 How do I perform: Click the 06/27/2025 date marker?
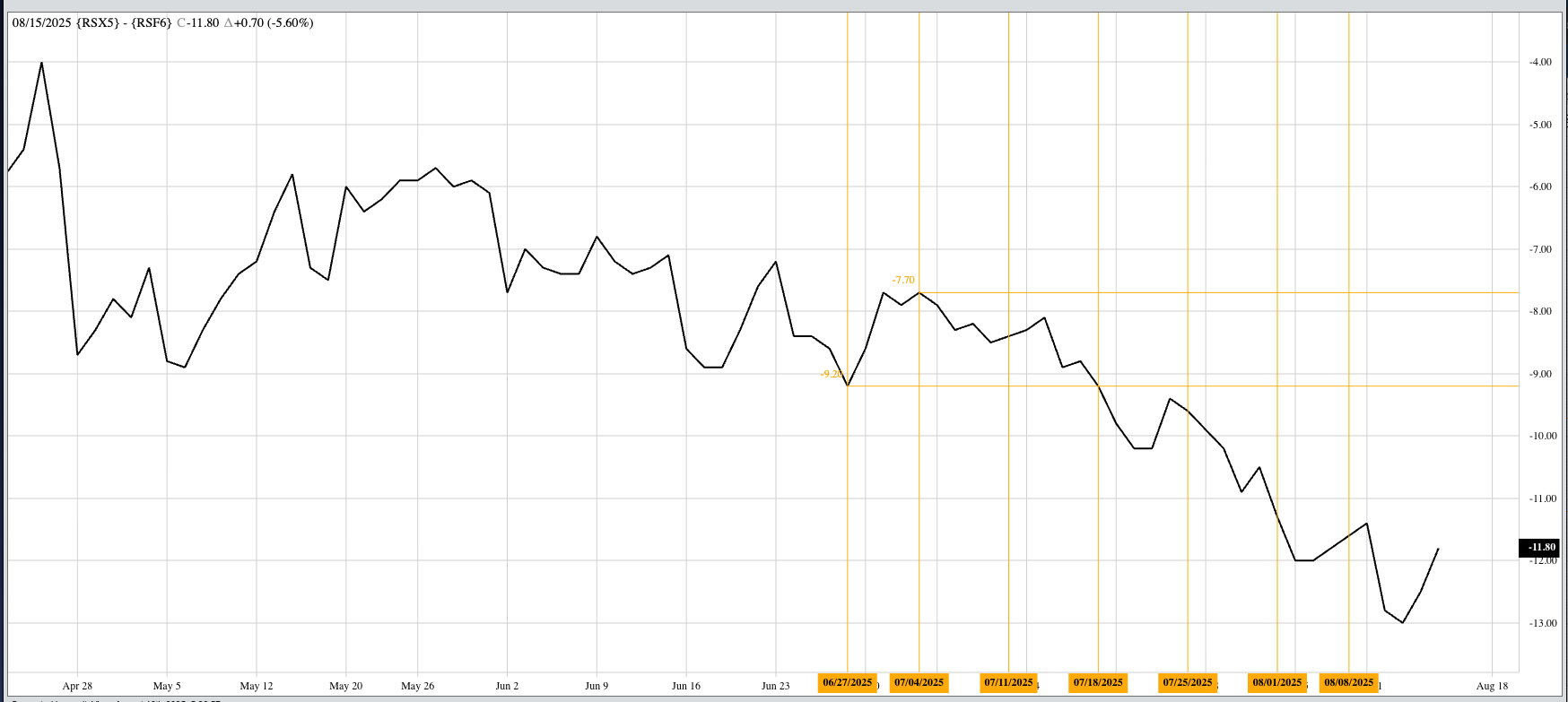tap(847, 682)
